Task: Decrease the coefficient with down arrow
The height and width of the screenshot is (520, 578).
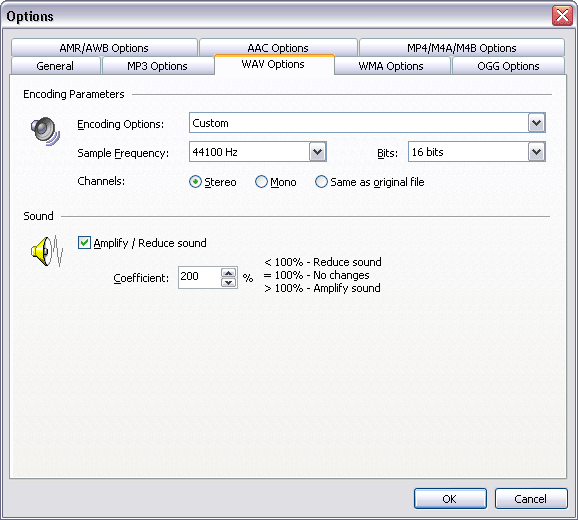Action: (229, 282)
